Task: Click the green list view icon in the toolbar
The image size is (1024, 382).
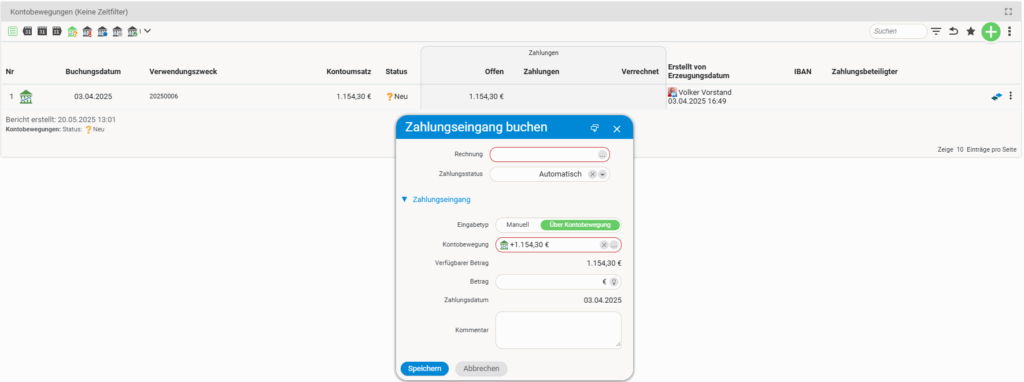Action: [13, 31]
